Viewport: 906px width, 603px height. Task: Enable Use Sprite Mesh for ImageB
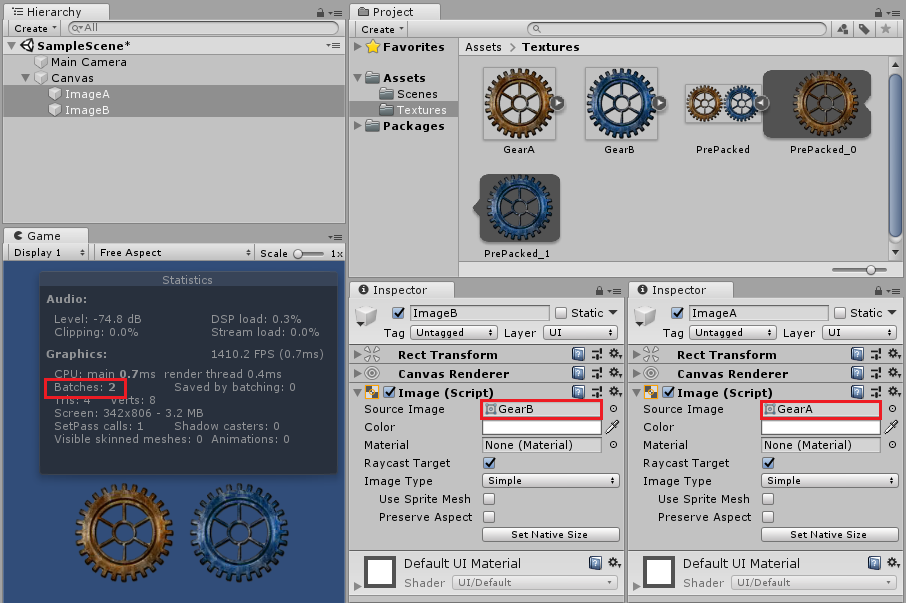click(x=489, y=498)
